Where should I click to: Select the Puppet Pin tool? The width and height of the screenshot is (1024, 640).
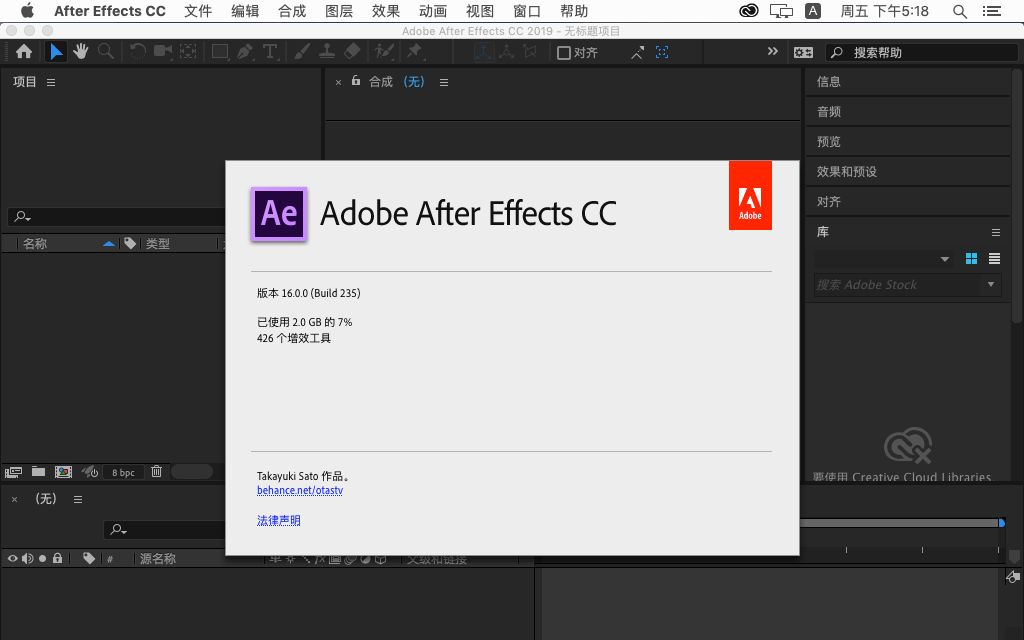414,52
